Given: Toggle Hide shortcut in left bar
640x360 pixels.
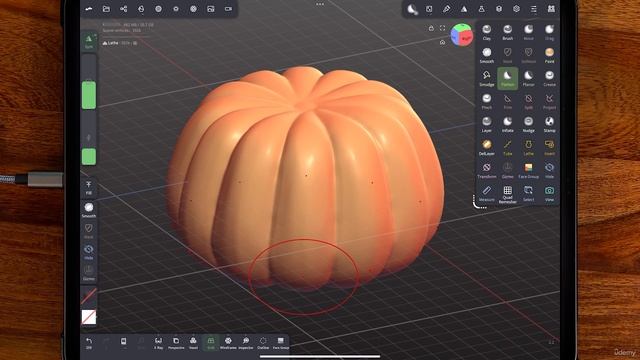Looking at the screenshot, I should tap(89, 252).
